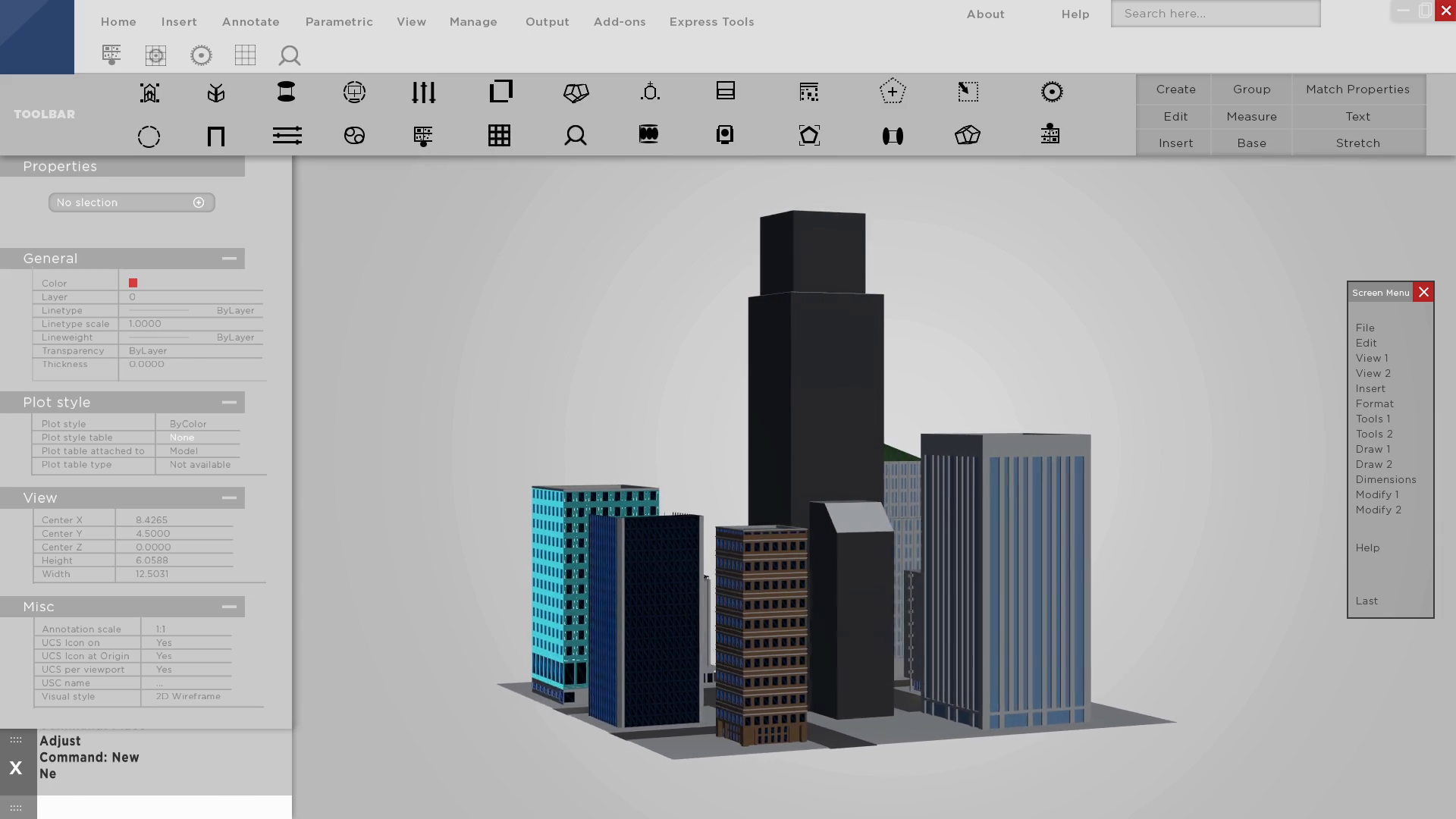Viewport: 1456px width, 819px height.
Task: Open the No selection dropdown
Action: click(x=131, y=202)
